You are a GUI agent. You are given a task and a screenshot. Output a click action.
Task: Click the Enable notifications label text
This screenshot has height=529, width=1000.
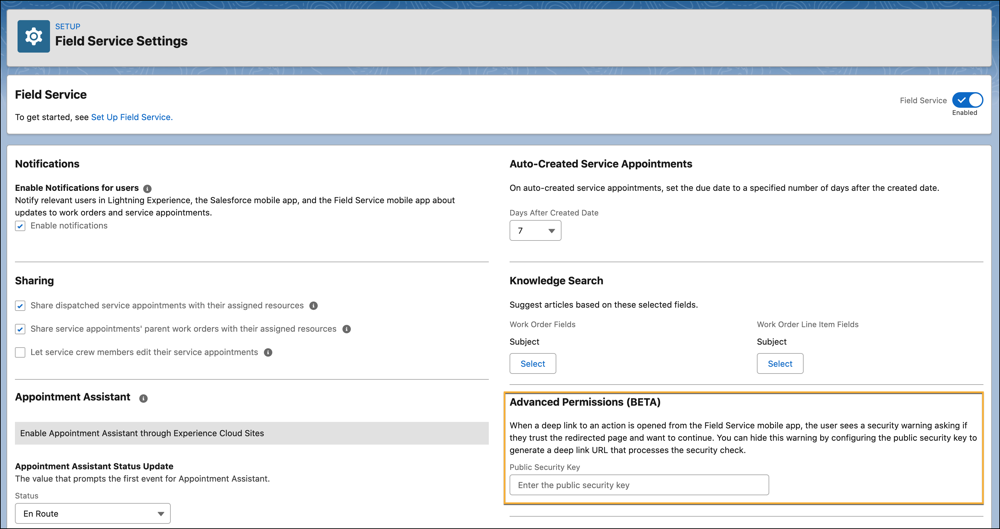click(x=69, y=226)
